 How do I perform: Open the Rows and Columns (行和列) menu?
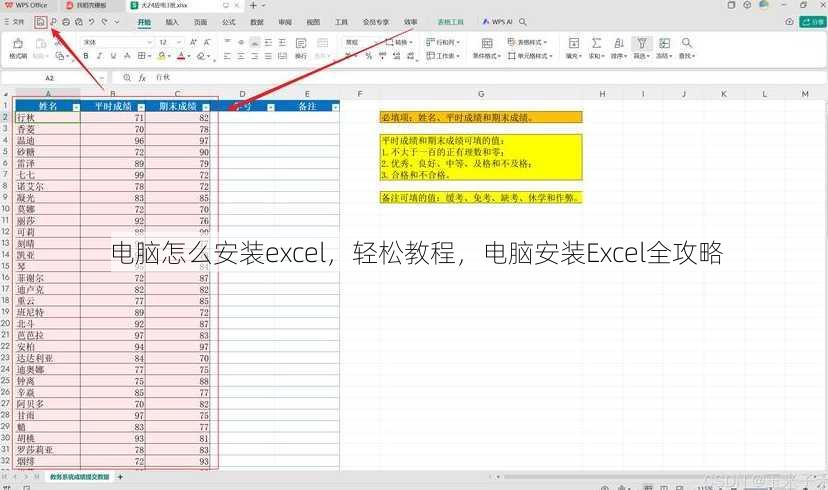pos(444,42)
